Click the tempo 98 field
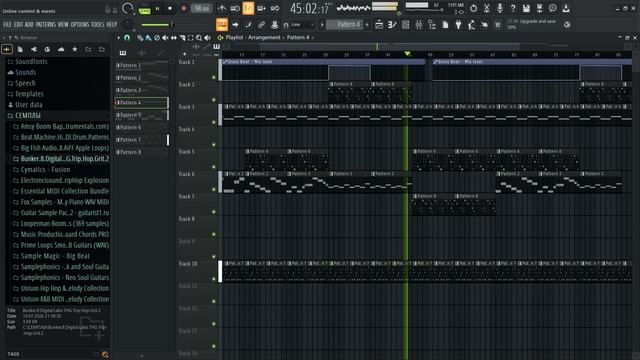Image resolution: width=640 pixels, height=360 pixels. click(202, 9)
